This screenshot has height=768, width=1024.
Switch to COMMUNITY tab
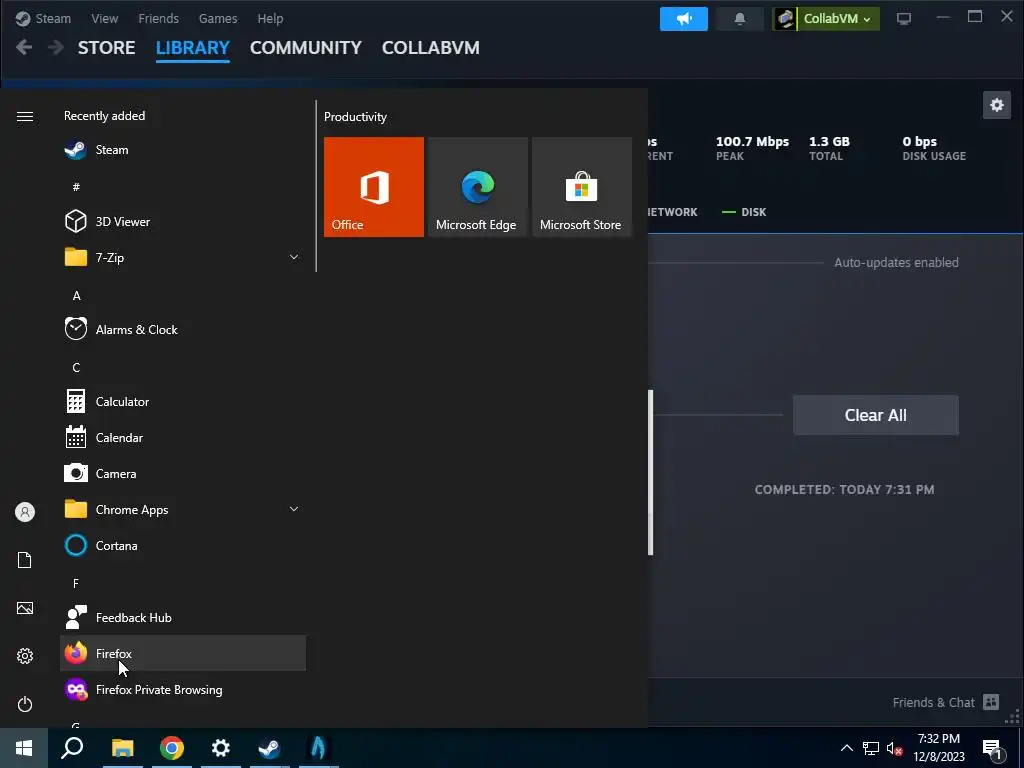[306, 48]
